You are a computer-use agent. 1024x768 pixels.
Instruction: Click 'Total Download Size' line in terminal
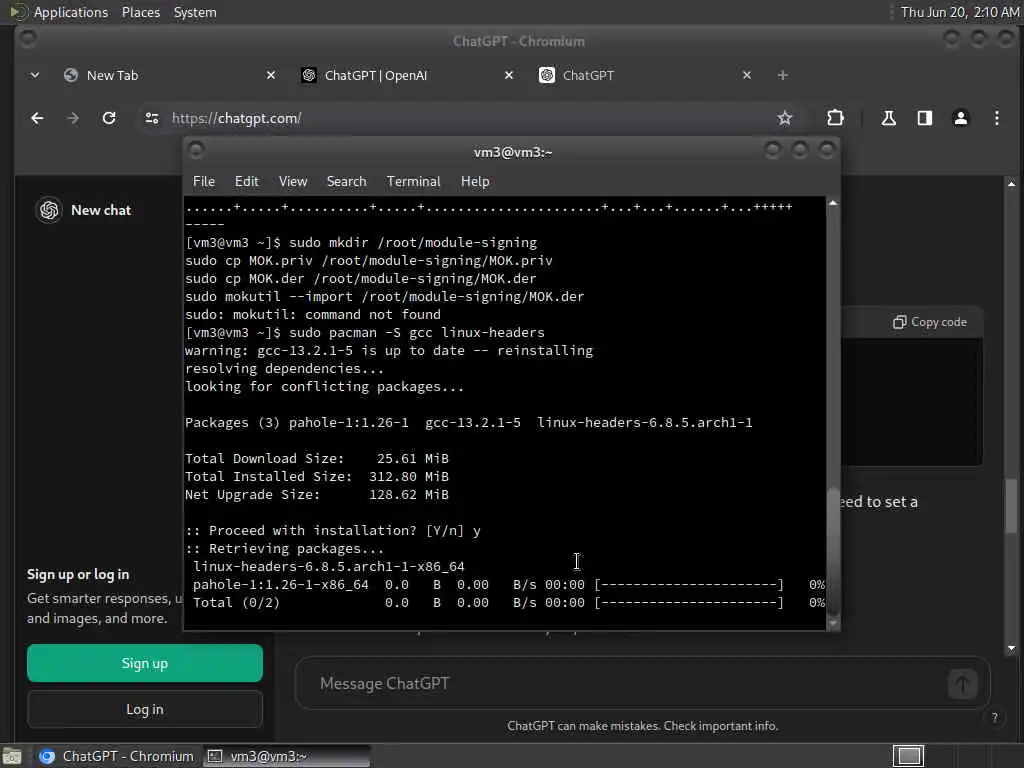point(317,458)
